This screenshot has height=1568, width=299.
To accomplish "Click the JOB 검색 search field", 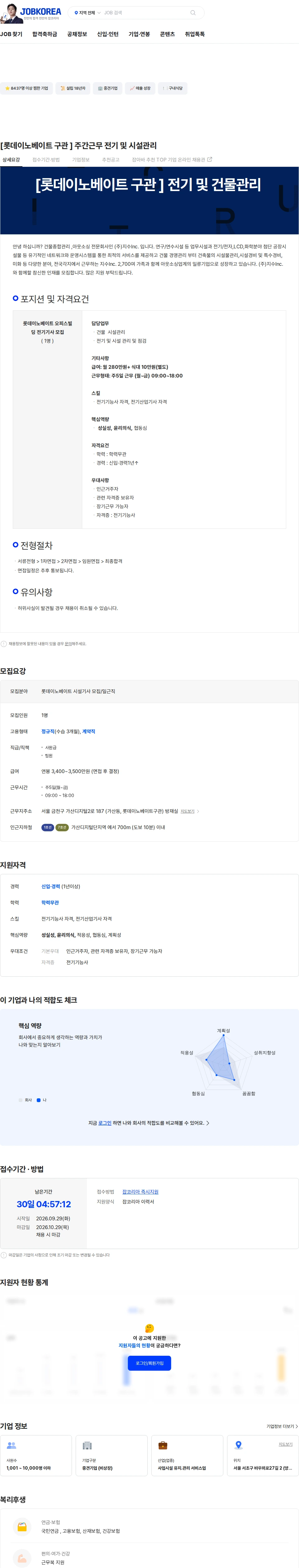I will pos(145,13).
